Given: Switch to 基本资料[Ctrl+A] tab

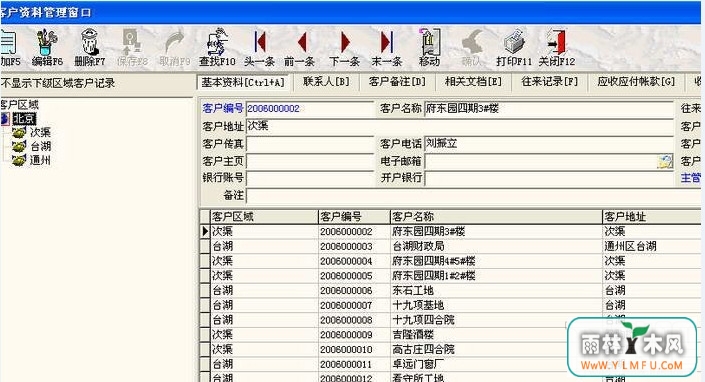Looking at the screenshot, I should pyautogui.click(x=243, y=82).
